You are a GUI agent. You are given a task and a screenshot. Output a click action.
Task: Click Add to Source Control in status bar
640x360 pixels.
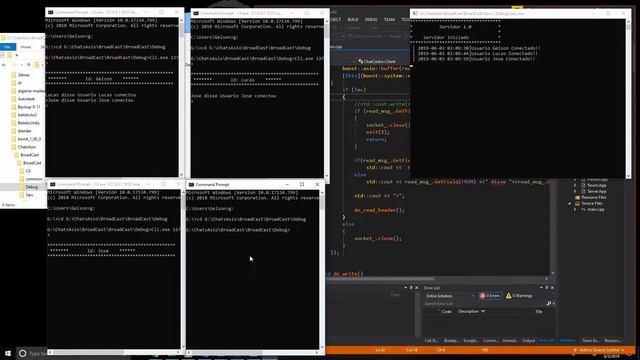pyautogui.click(x=598, y=350)
